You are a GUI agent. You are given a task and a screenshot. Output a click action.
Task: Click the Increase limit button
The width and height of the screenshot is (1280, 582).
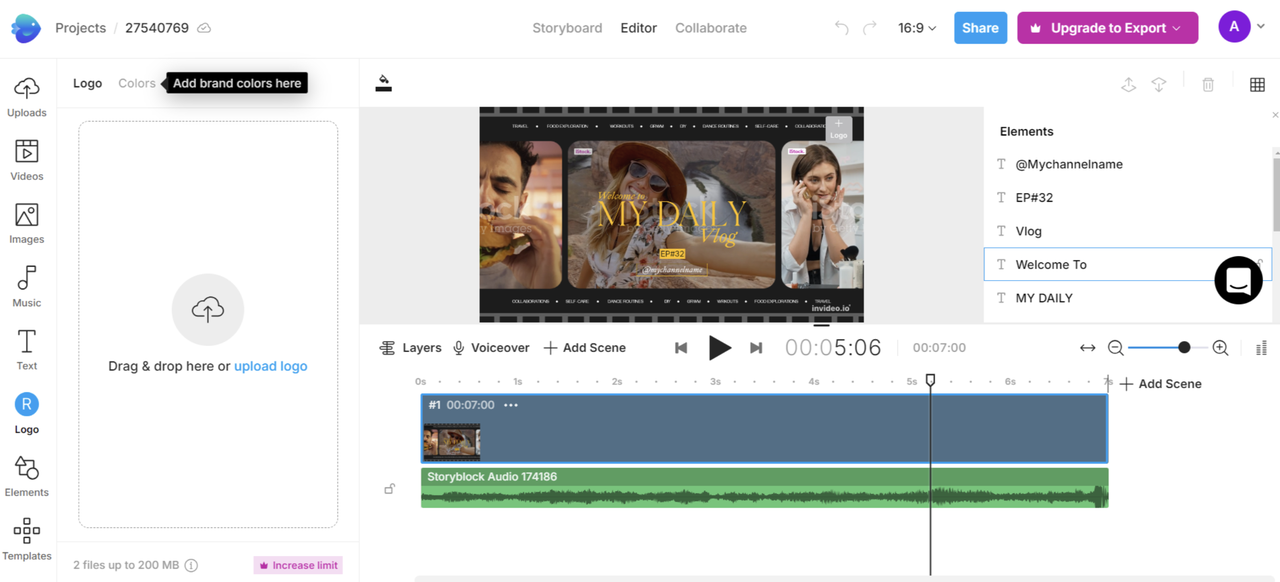tap(298, 565)
